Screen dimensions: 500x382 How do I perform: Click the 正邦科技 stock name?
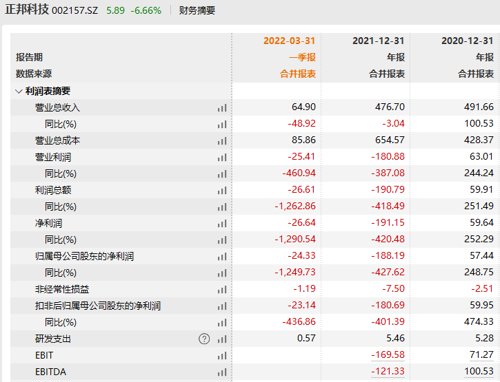(27, 9)
